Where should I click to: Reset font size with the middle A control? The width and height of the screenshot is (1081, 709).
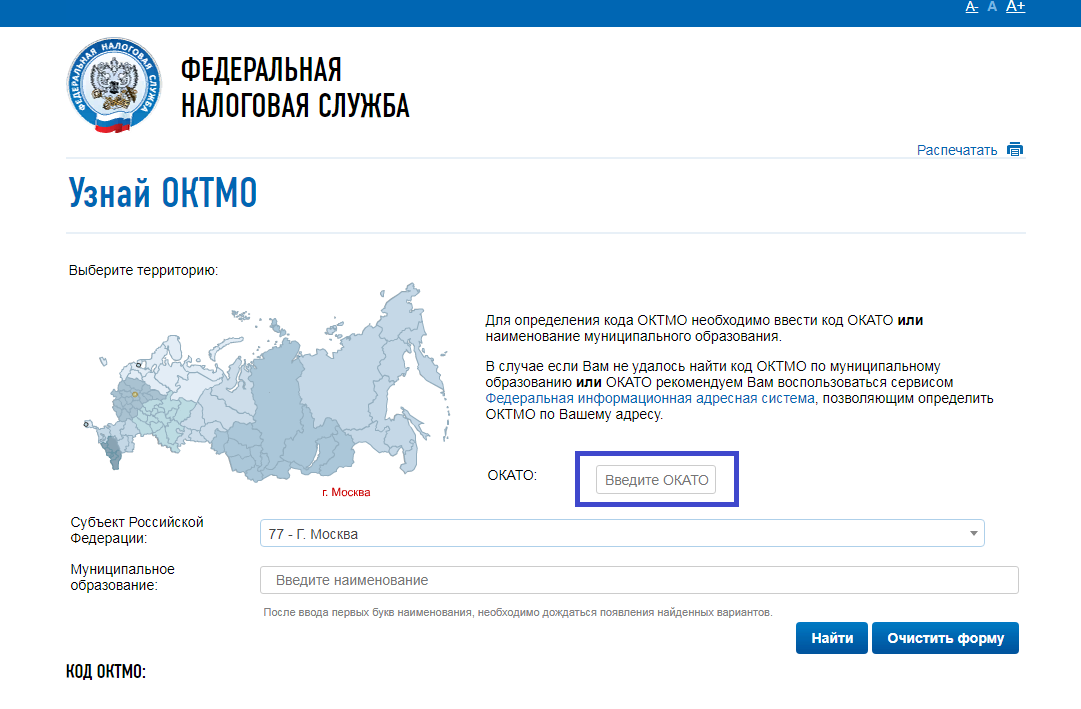(992, 7)
